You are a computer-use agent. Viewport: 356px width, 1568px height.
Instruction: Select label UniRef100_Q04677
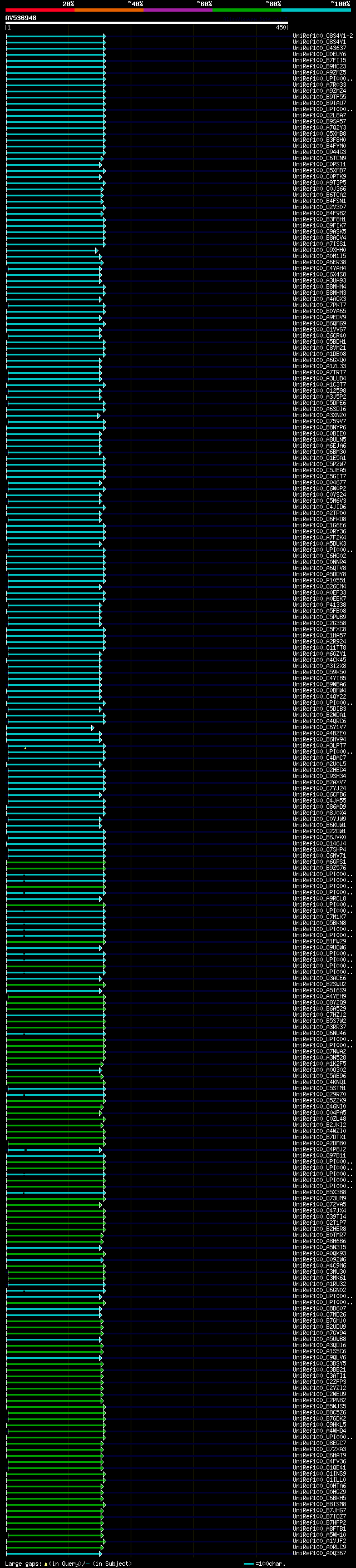(319, 483)
